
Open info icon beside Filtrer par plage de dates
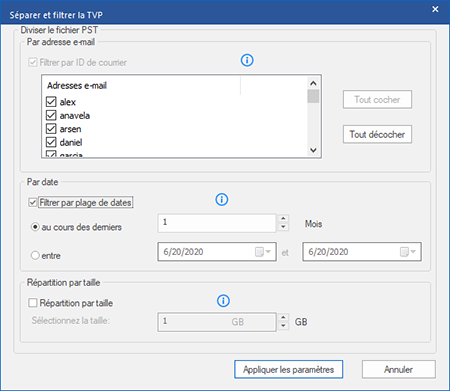(222, 199)
